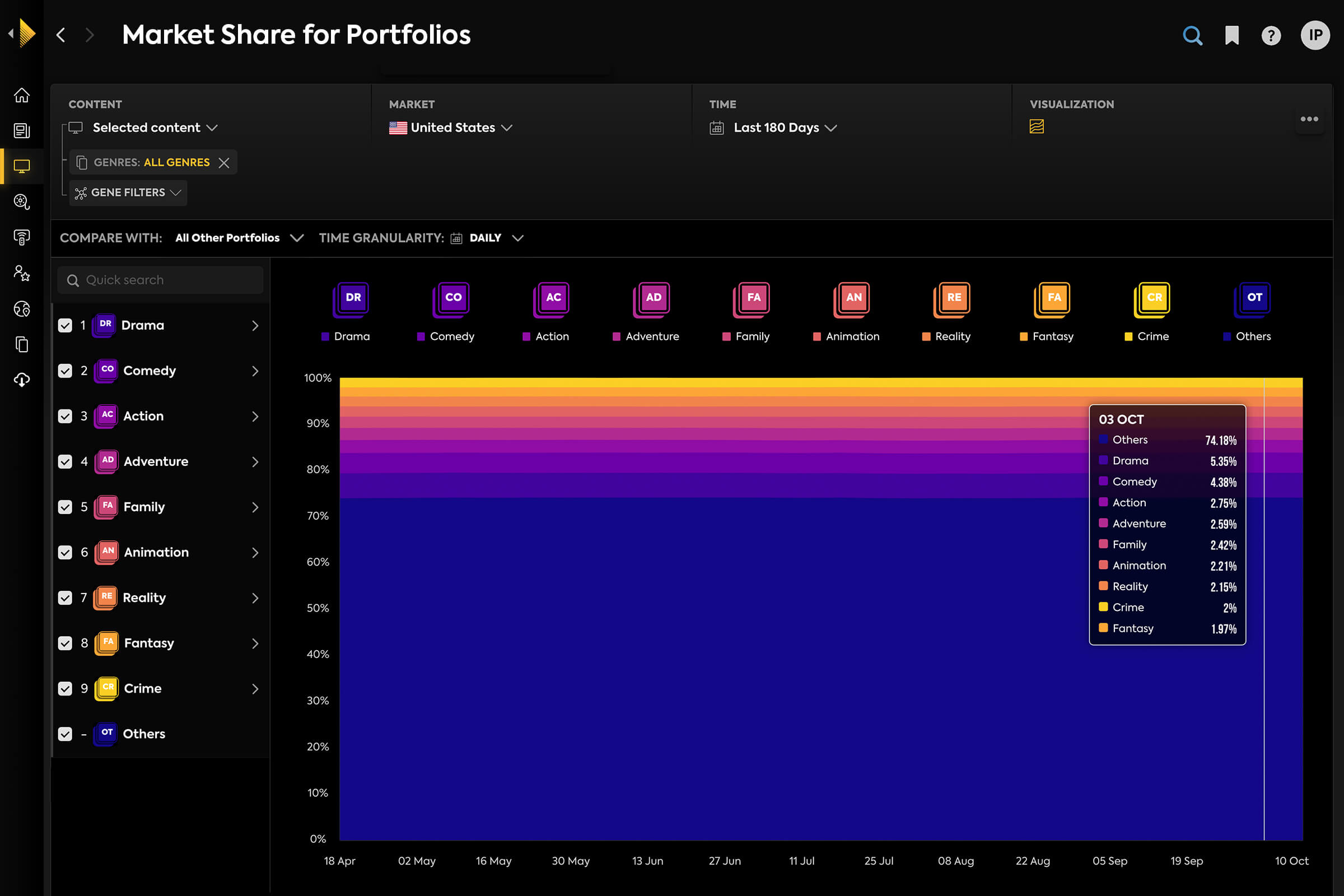Open the three-dots more options menu
The width and height of the screenshot is (1344, 896).
click(x=1309, y=119)
